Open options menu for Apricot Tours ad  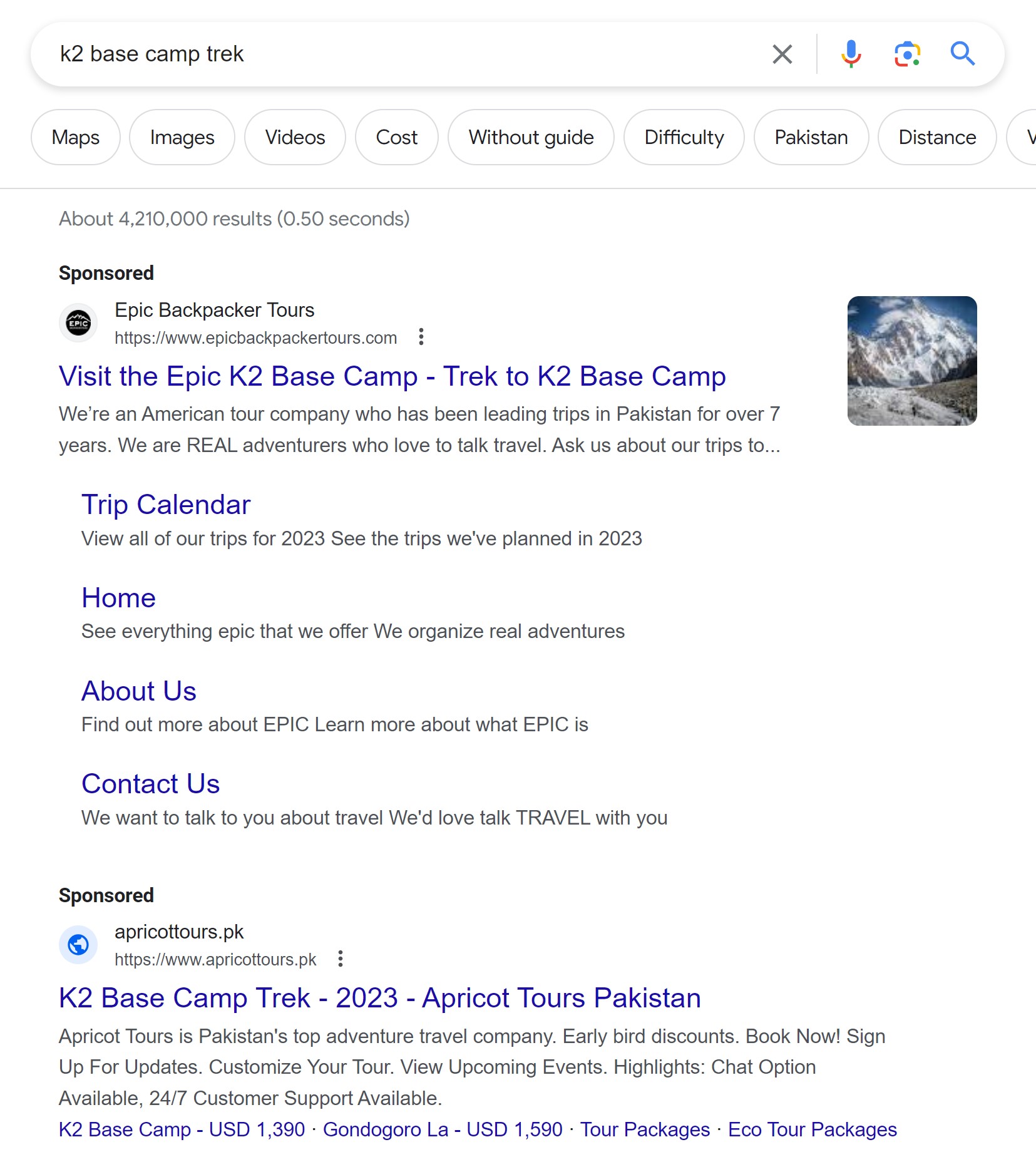[x=341, y=959]
